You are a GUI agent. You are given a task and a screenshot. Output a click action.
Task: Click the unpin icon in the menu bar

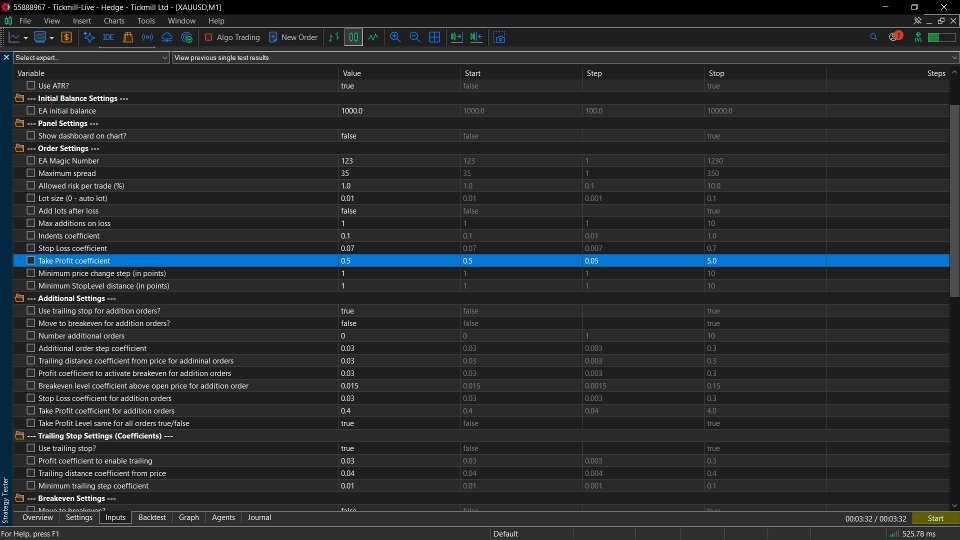[x=917, y=21]
